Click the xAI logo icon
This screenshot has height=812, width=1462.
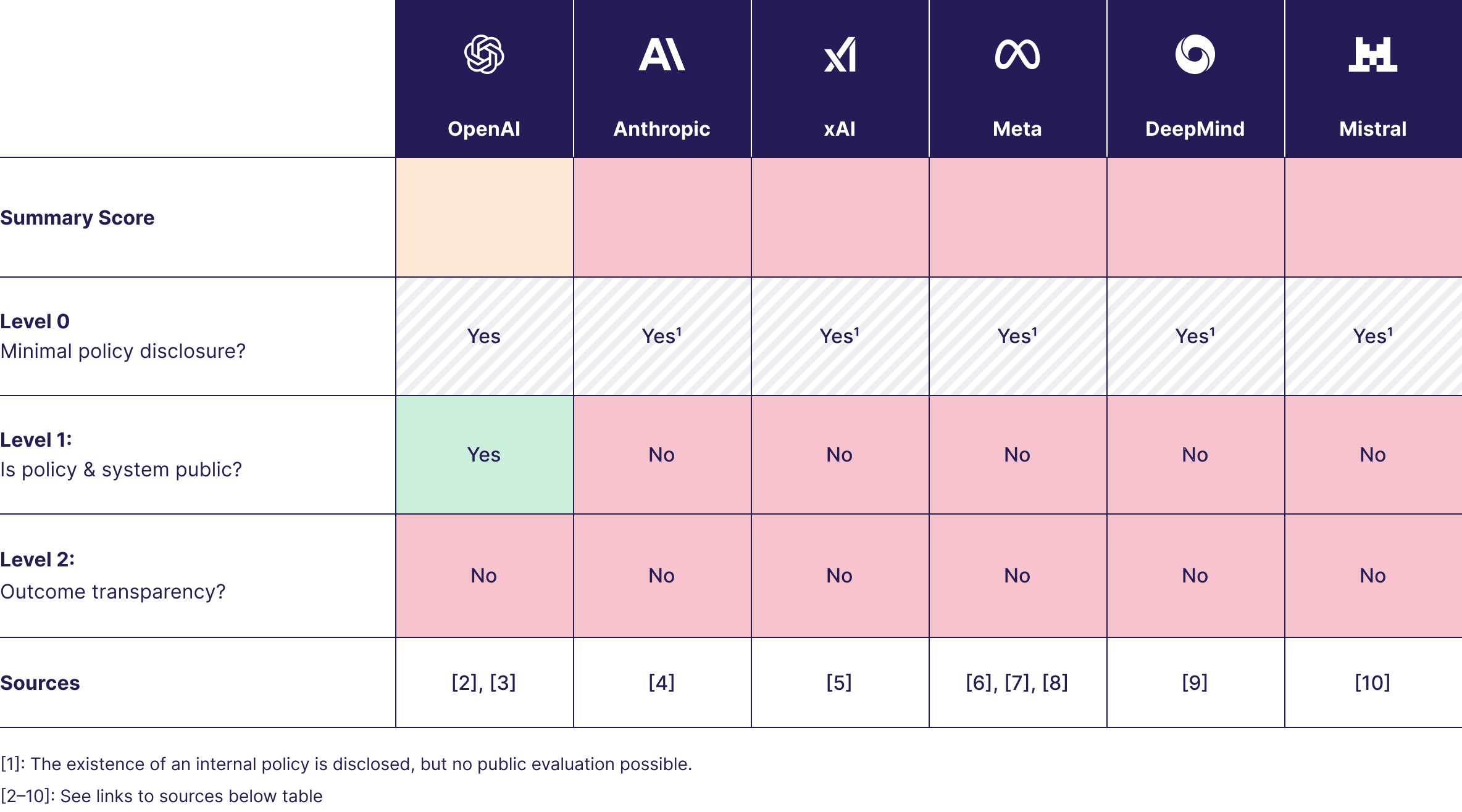[x=840, y=54]
